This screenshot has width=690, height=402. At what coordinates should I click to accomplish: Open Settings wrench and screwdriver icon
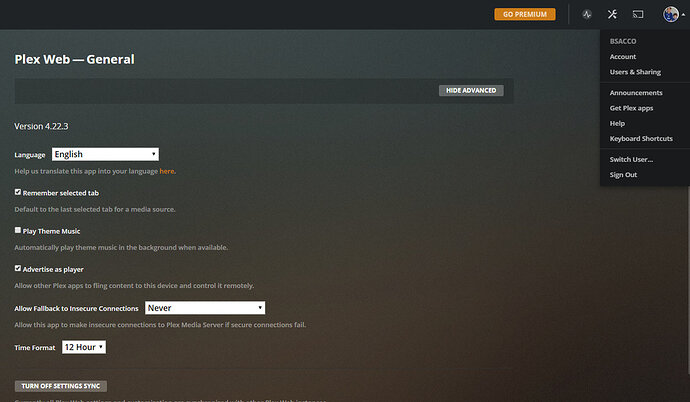pyautogui.click(x=612, y=15)
